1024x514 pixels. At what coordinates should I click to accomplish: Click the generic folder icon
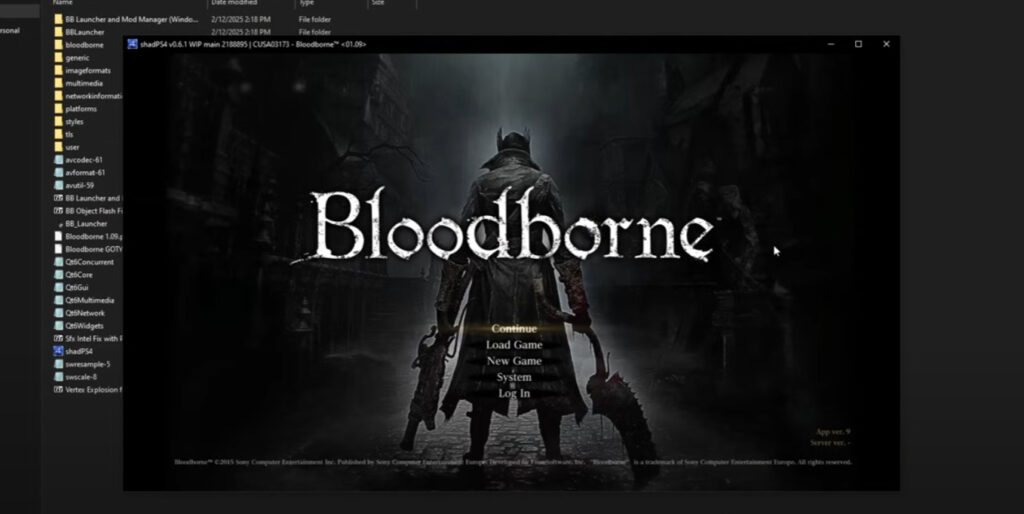pos(59,57)
